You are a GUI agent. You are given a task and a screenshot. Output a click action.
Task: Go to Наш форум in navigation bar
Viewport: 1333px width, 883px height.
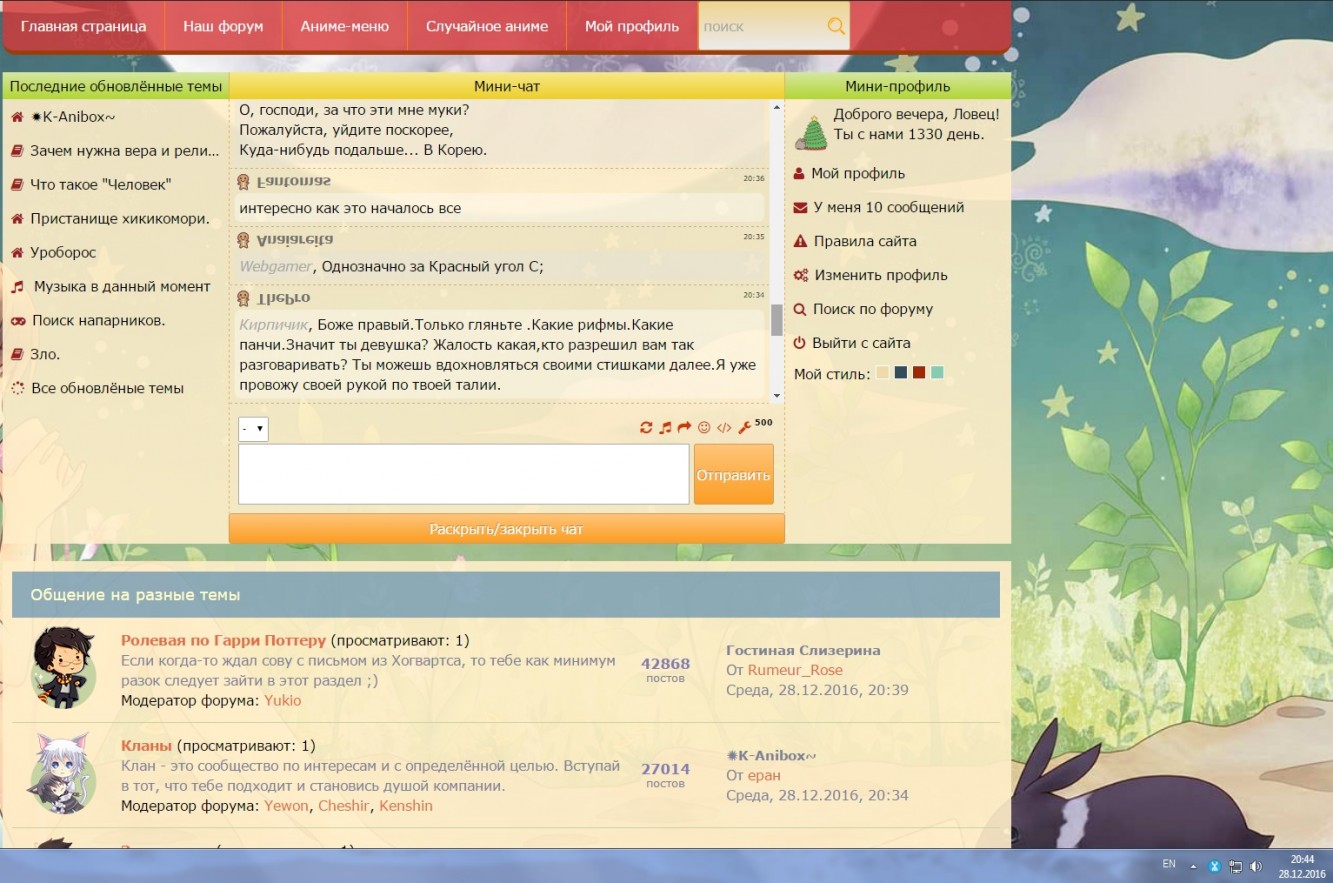223,26
